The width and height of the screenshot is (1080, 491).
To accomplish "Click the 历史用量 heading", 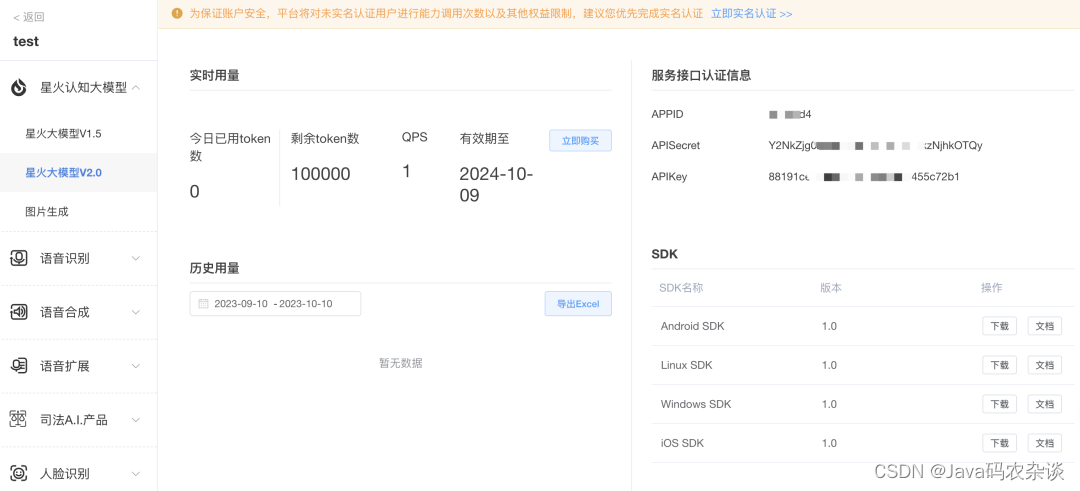I will tap(214, 269).
